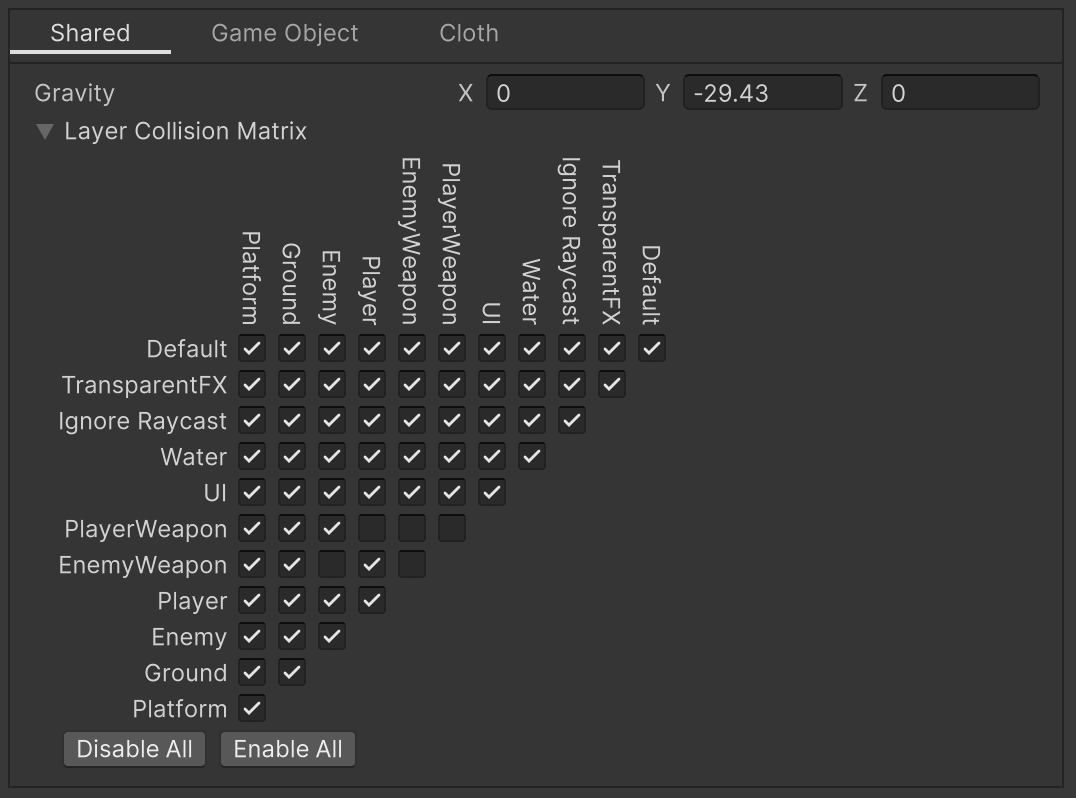Open the Cloth tab

468,33
